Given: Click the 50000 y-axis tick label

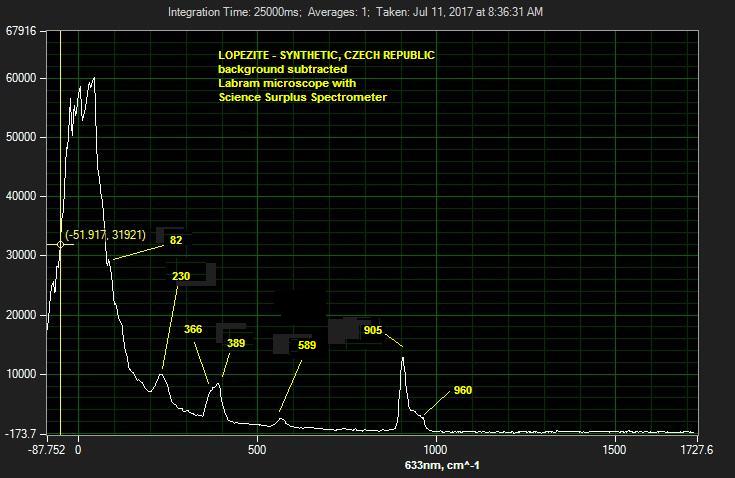Looking at the screenshot, I should (x=21, y=137).
